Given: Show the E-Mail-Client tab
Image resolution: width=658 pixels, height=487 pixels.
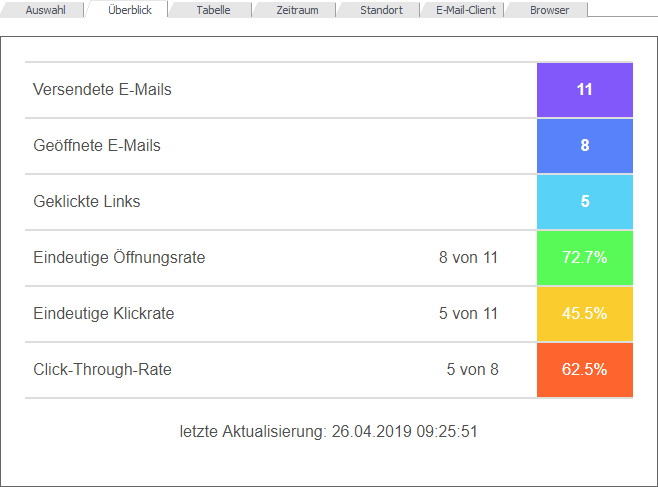Looking at the screenshot, I should tap(465, 10).
